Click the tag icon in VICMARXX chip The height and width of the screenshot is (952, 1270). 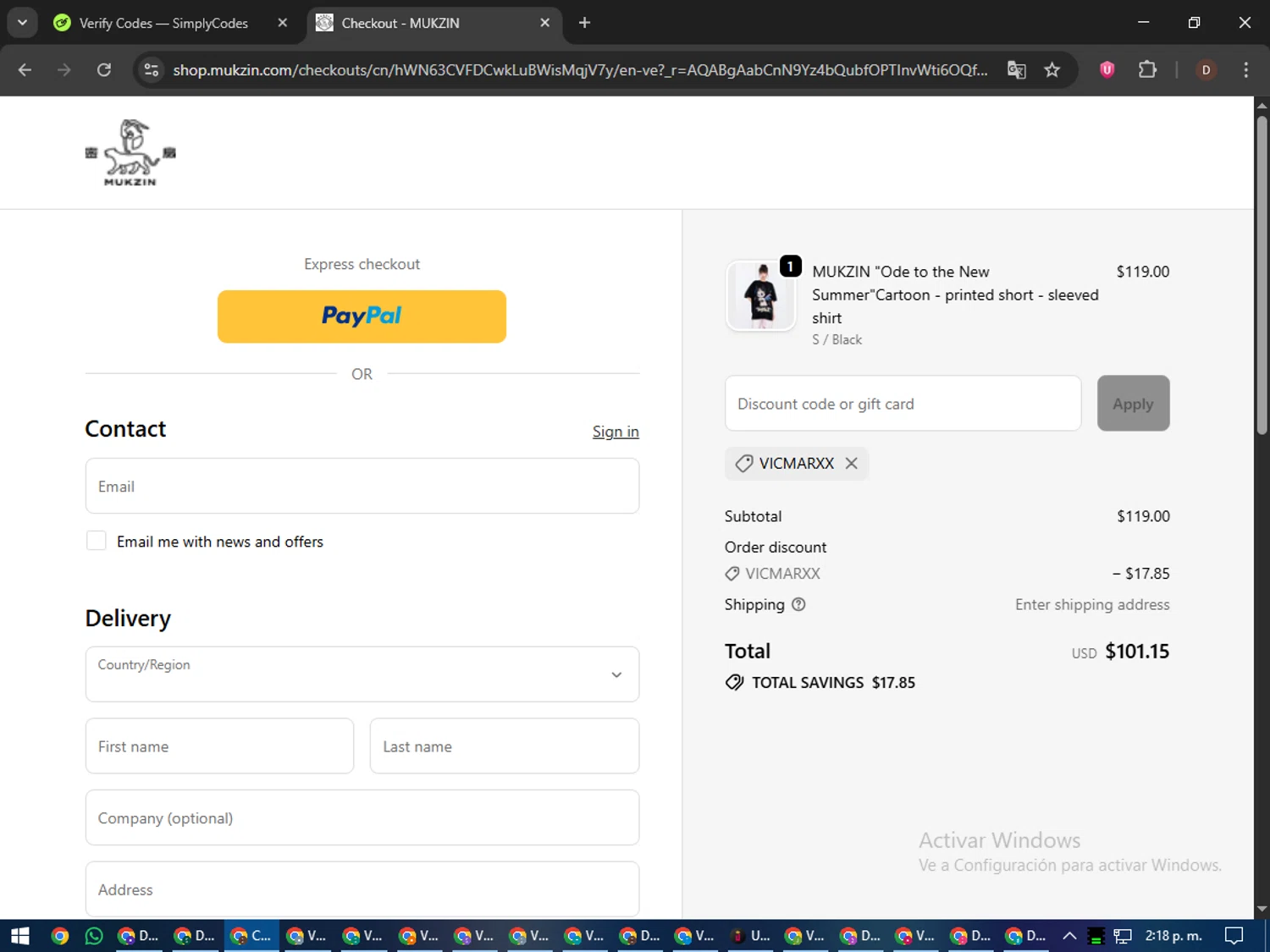coord(744,464)
